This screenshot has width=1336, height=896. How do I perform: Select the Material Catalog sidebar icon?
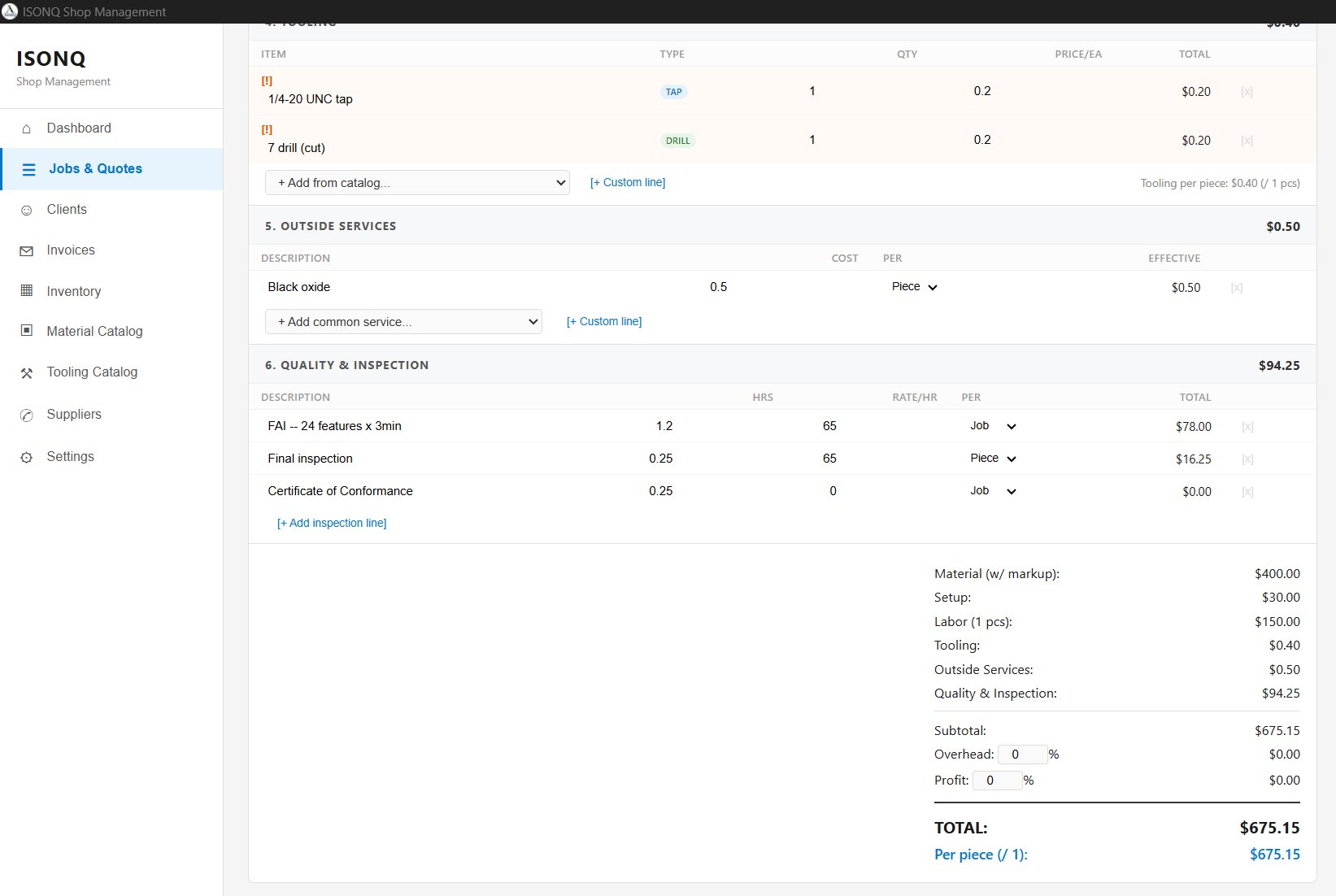click(x=27, y=331)
